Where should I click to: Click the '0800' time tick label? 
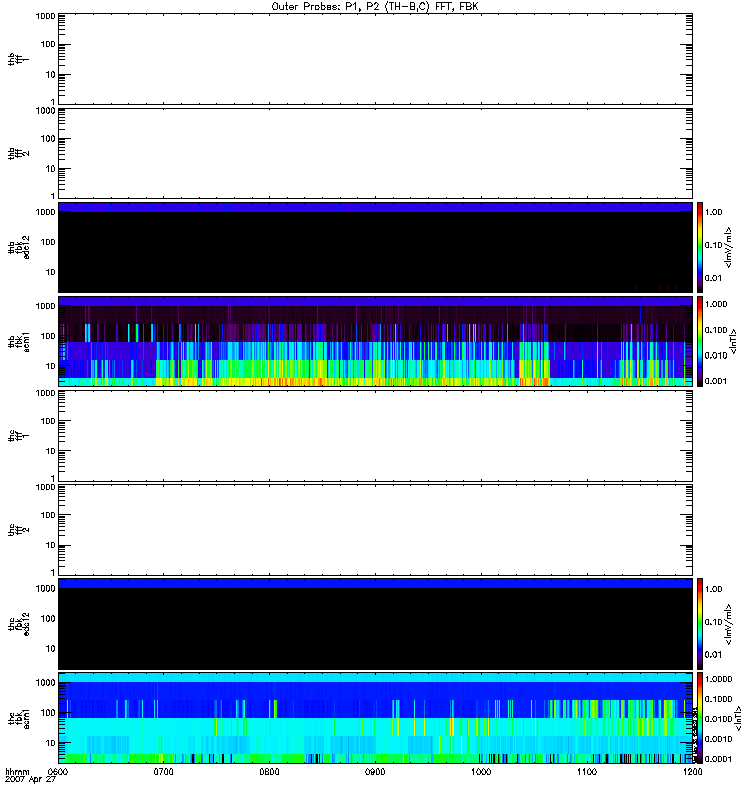tap(269, 771)
